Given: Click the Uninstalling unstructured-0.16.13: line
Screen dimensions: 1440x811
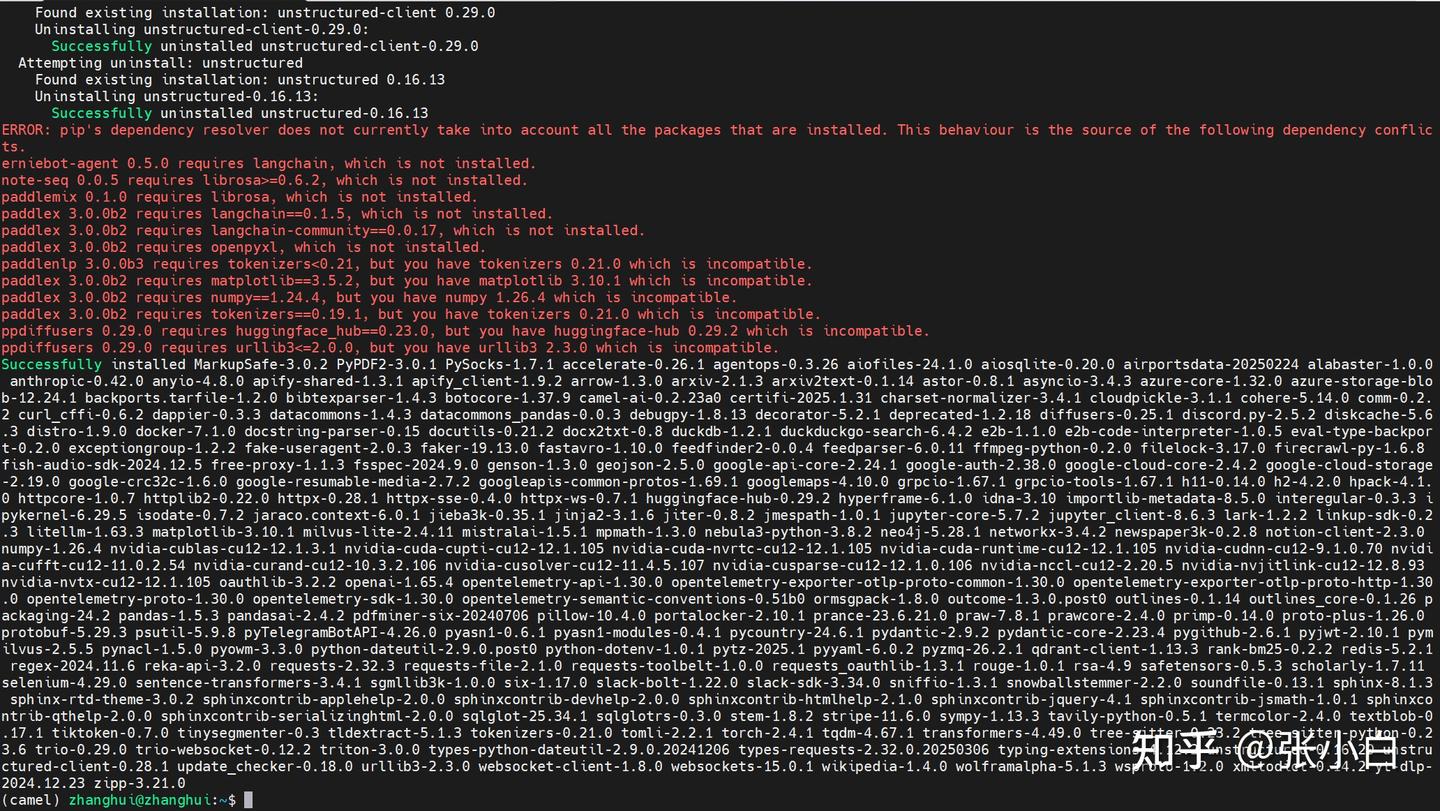Looking at the screenshot, I should click(x=176, y=96).
